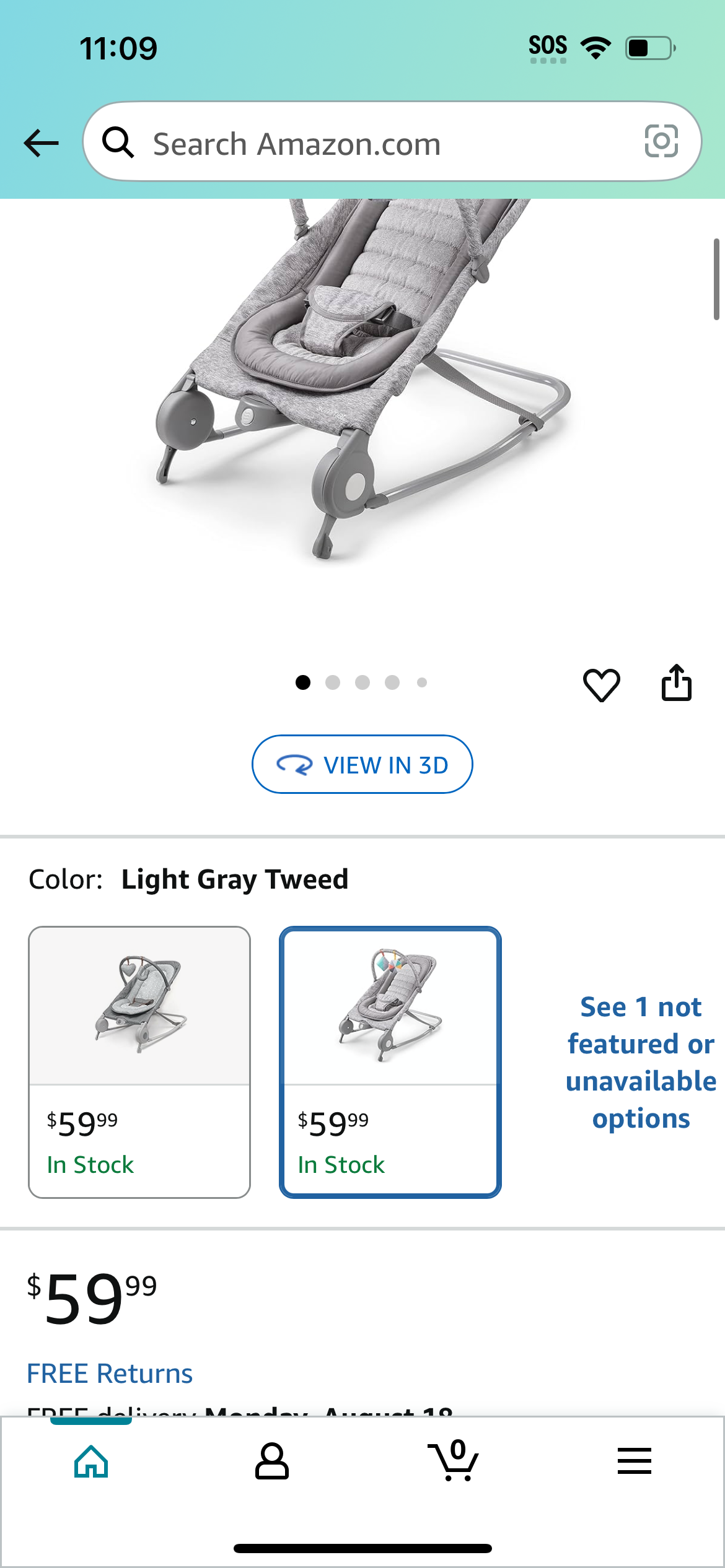Screen dimensions: 725x1568
Task: Tap FREE Returns link
Action: 110,1374
